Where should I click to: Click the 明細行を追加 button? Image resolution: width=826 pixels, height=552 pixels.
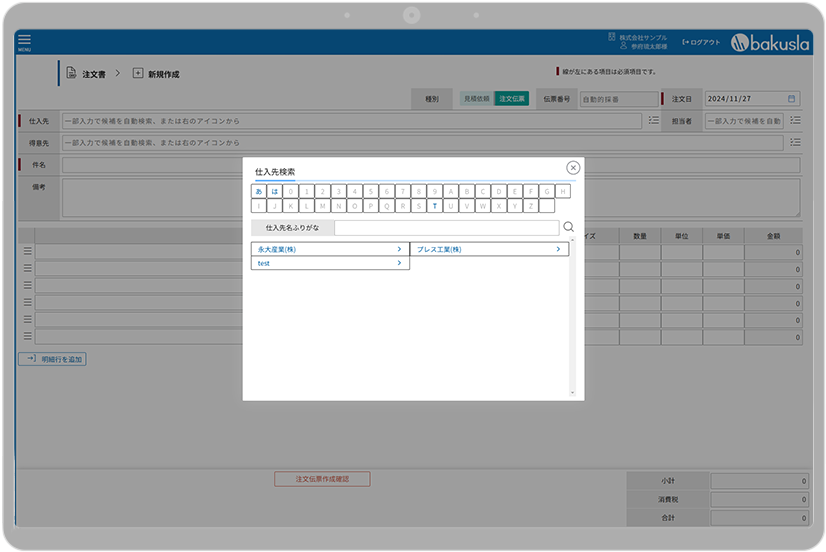point(52,358)
